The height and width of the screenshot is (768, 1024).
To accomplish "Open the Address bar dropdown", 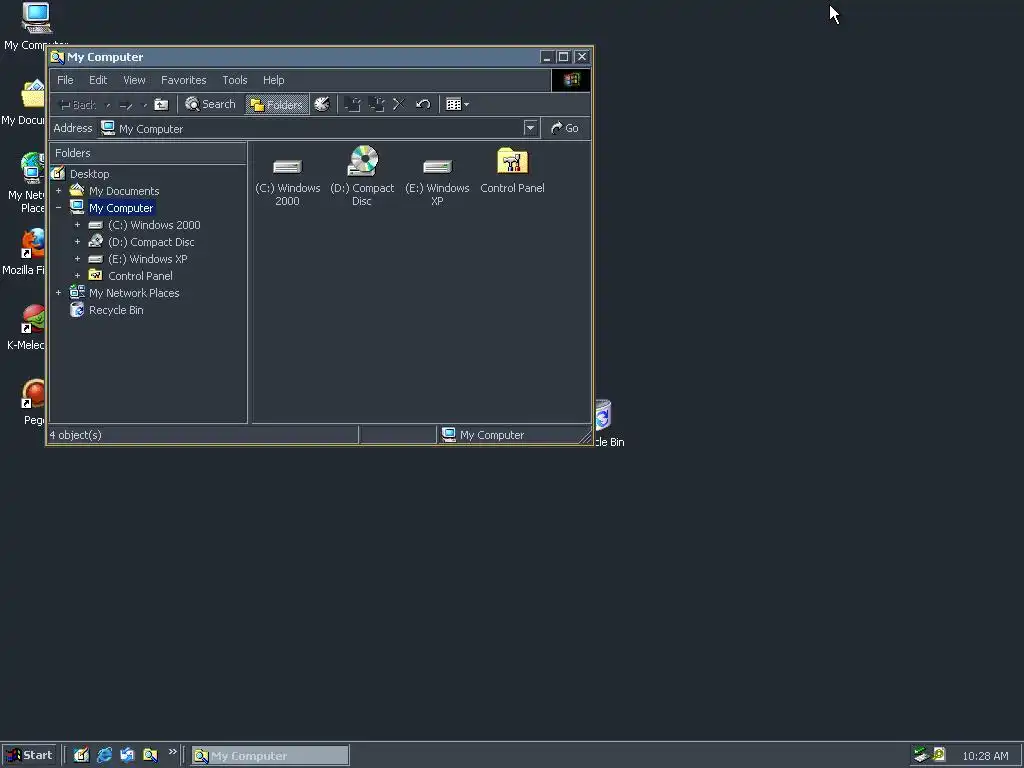I will (530, 128).
